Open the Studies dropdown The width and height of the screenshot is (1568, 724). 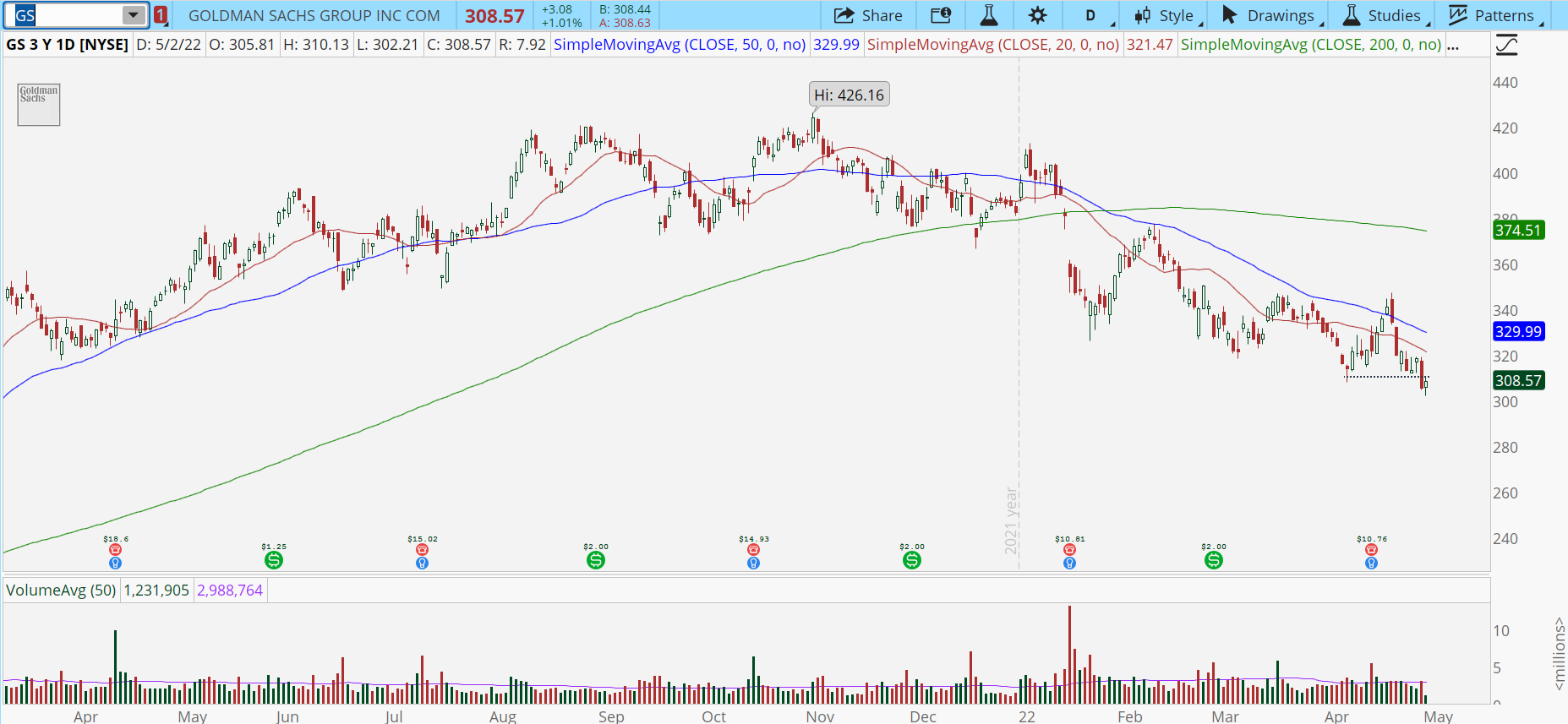coord(1385,15)
